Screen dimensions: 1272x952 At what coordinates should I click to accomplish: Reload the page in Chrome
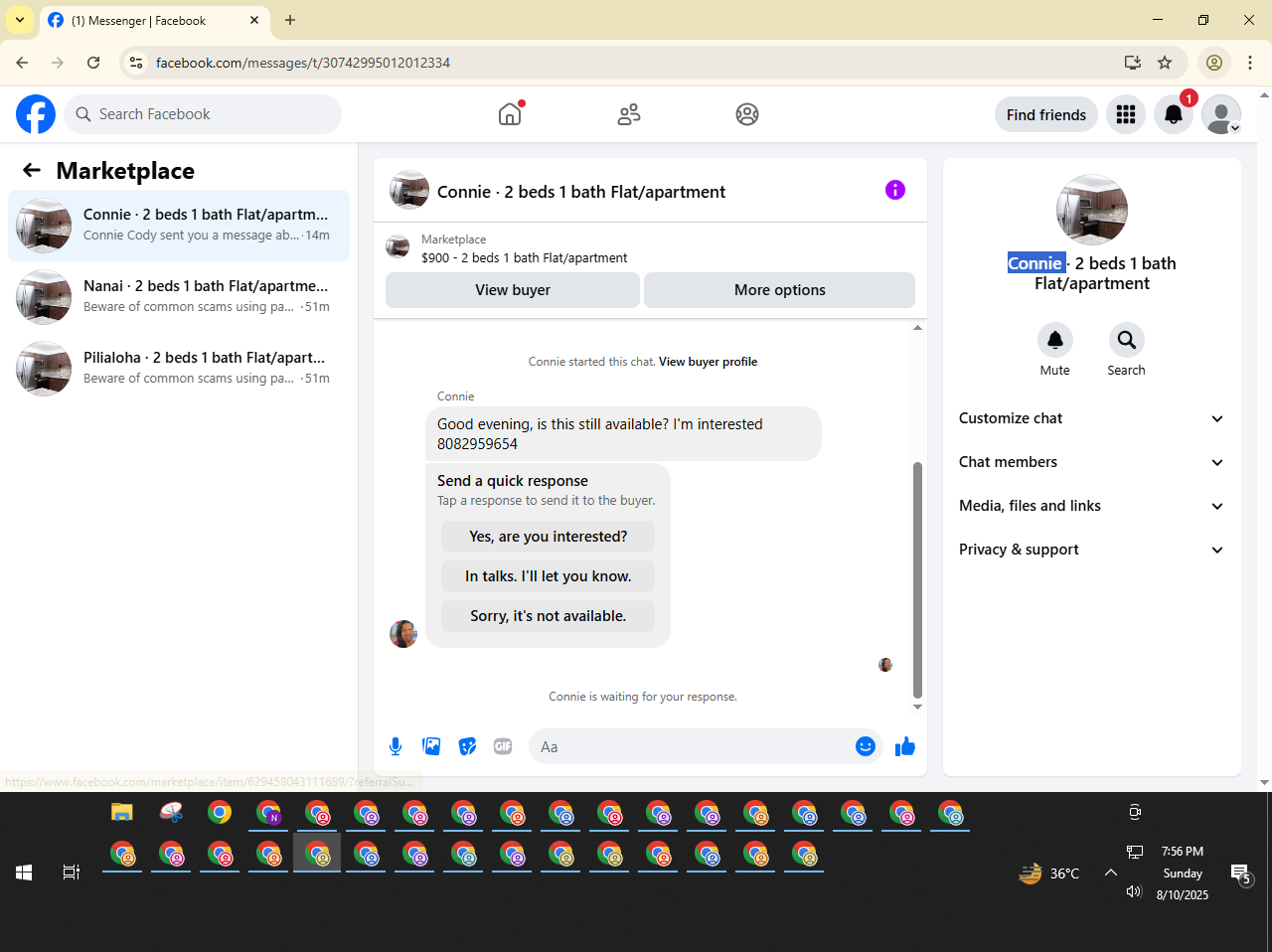[93, 63]
